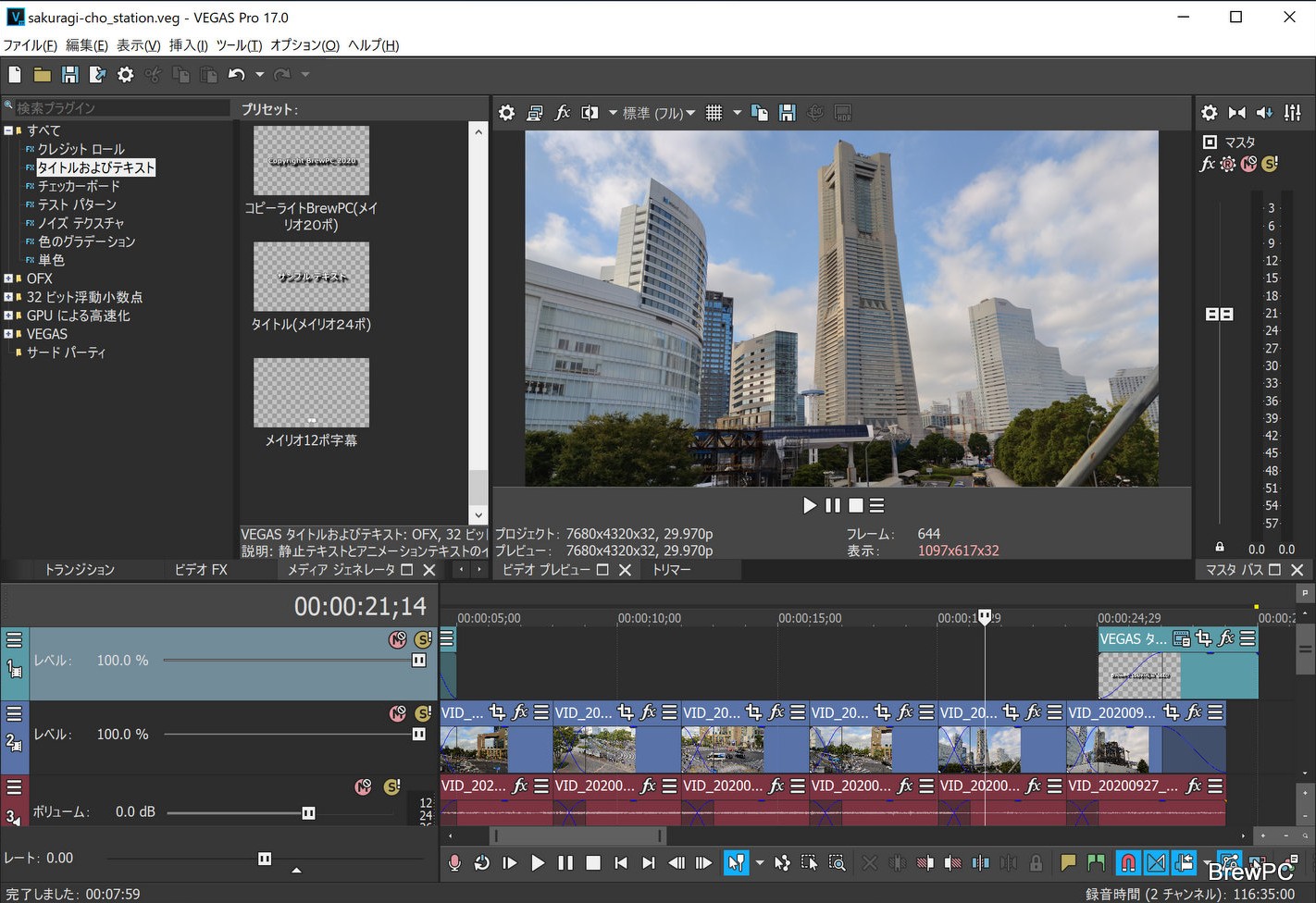Toggle Mute on video track 1
Image resolution: width=1316 pixels, height=903 pixels.
[397, 639]
